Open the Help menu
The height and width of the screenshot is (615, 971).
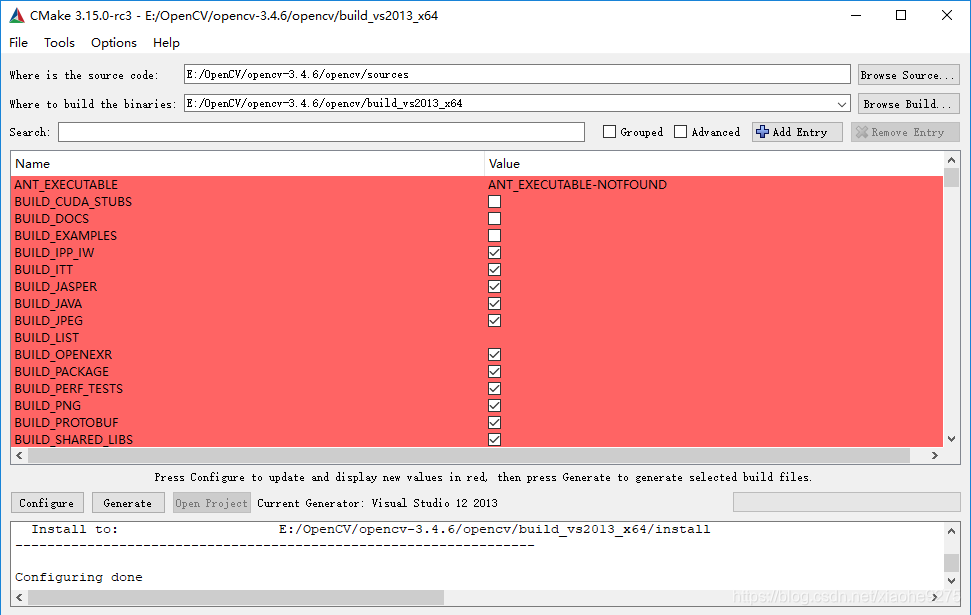[167, 43]
